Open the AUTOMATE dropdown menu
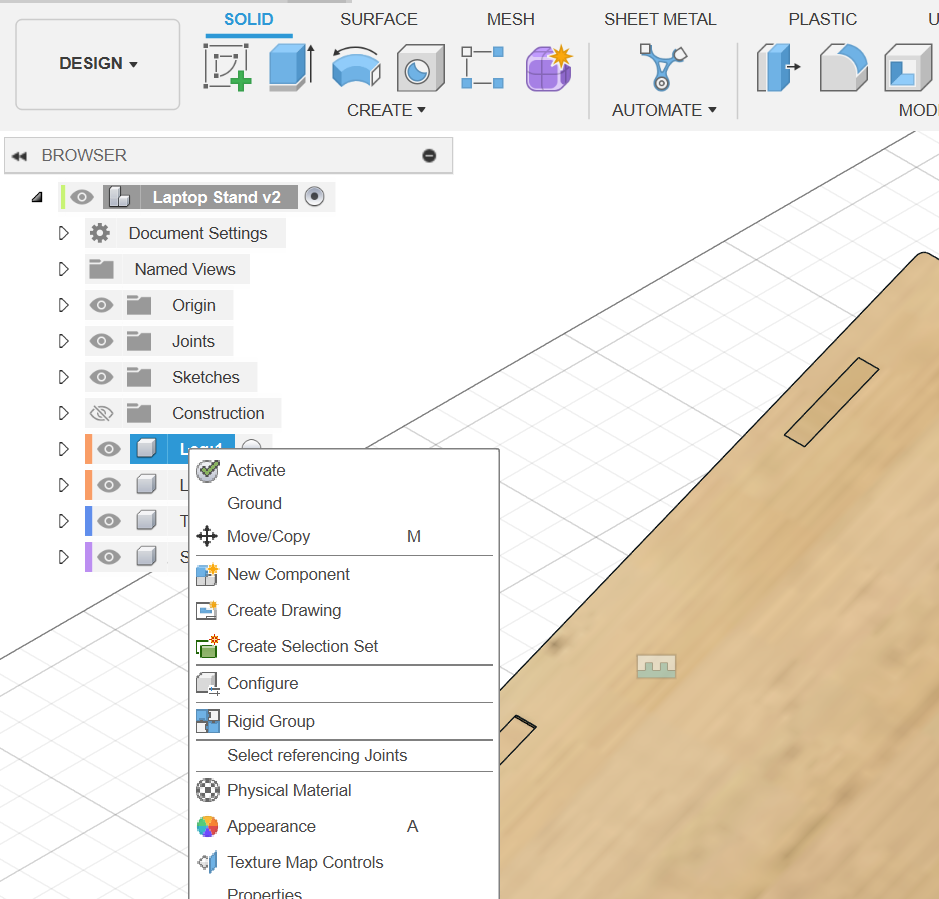Viewport: 939px width, 899px height. 664,110
